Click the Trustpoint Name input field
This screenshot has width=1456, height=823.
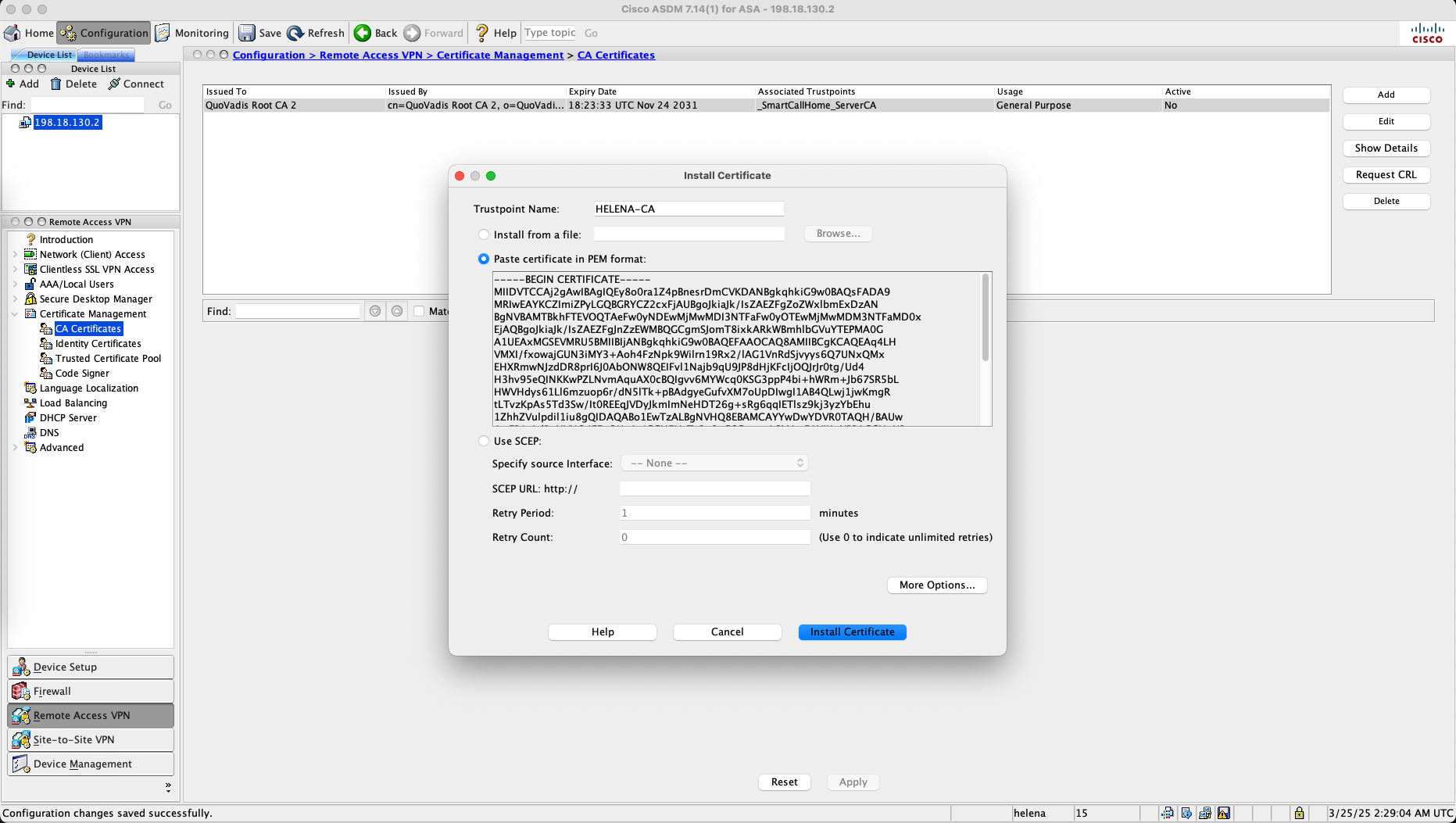click(688, 209)
